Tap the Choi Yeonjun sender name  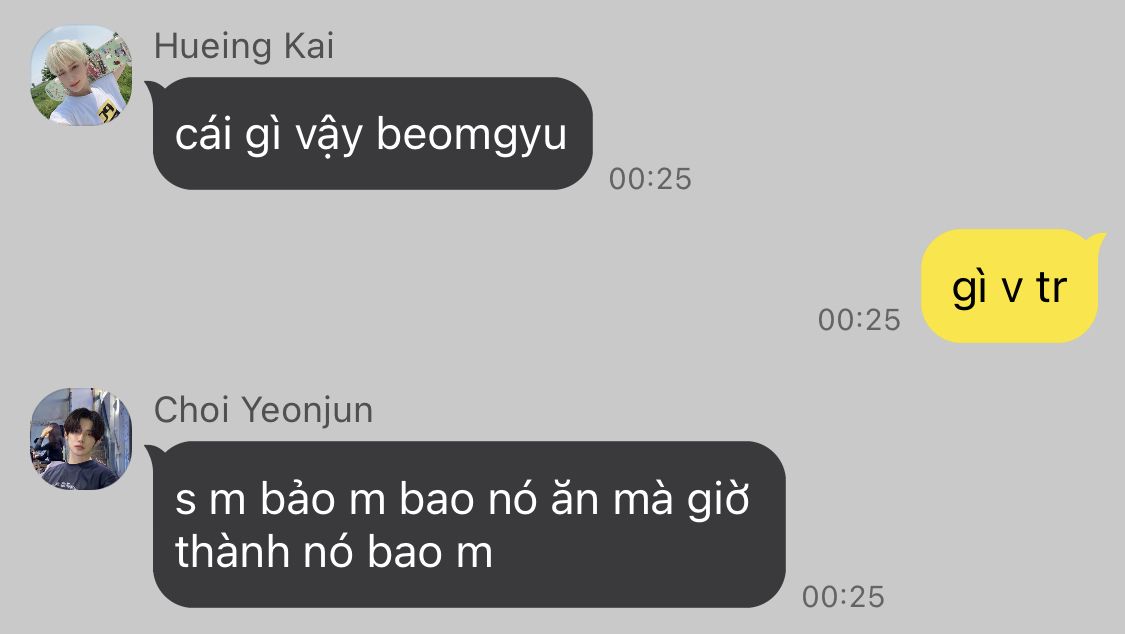pyautogui.click(x=263, y=411)
